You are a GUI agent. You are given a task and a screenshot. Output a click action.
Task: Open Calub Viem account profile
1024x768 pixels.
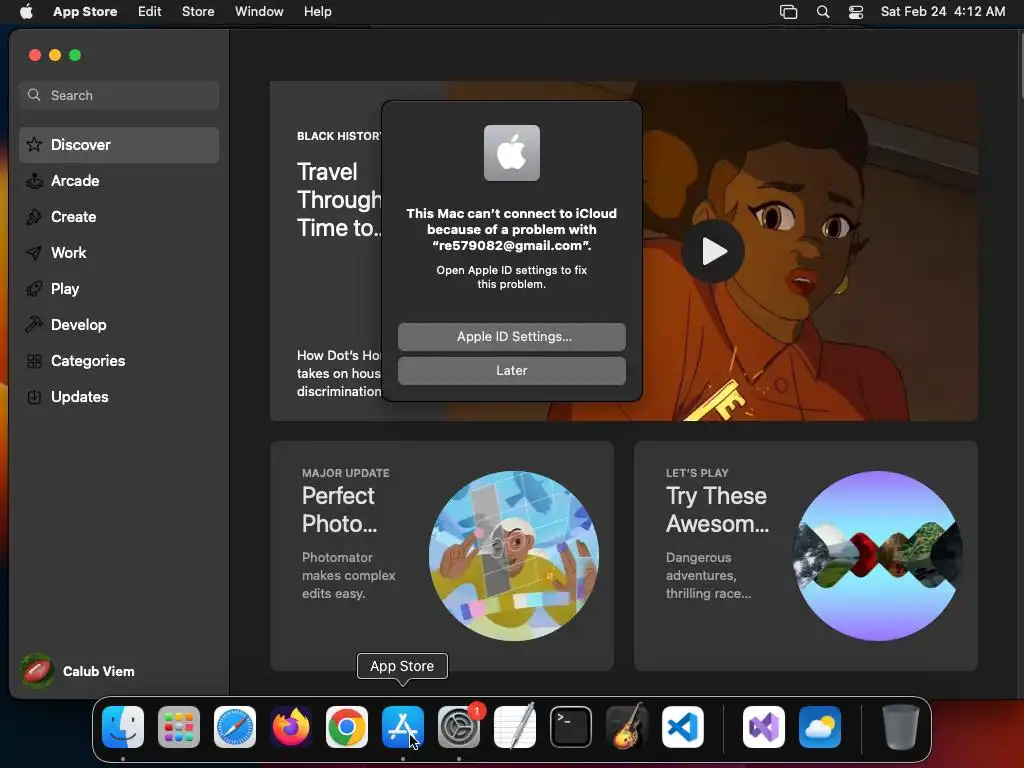pyautogui.click(x=78, y=671)
